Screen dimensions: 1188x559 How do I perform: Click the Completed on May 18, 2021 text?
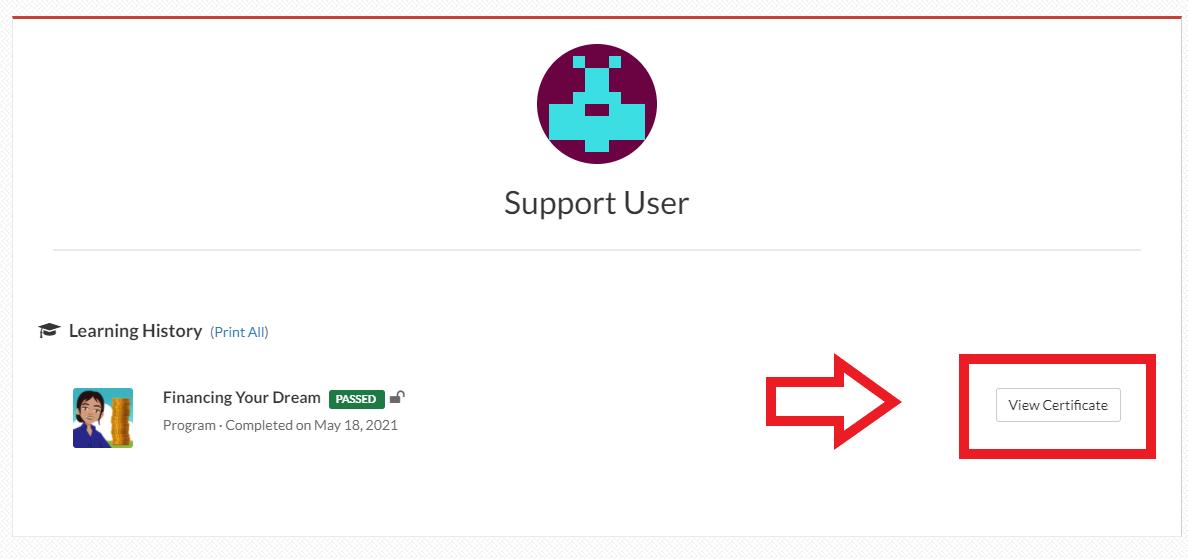tap(311, 425)
